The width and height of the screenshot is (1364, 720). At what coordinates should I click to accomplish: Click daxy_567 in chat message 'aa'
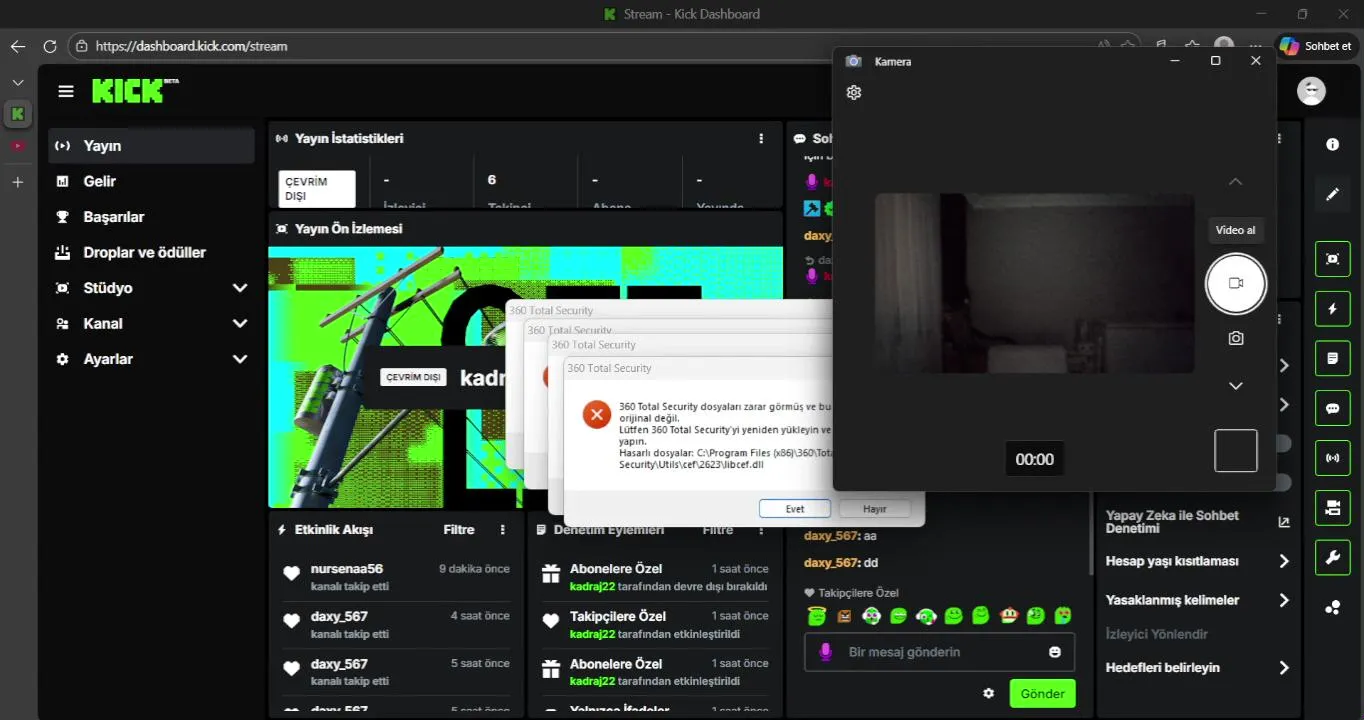point(831,536)
